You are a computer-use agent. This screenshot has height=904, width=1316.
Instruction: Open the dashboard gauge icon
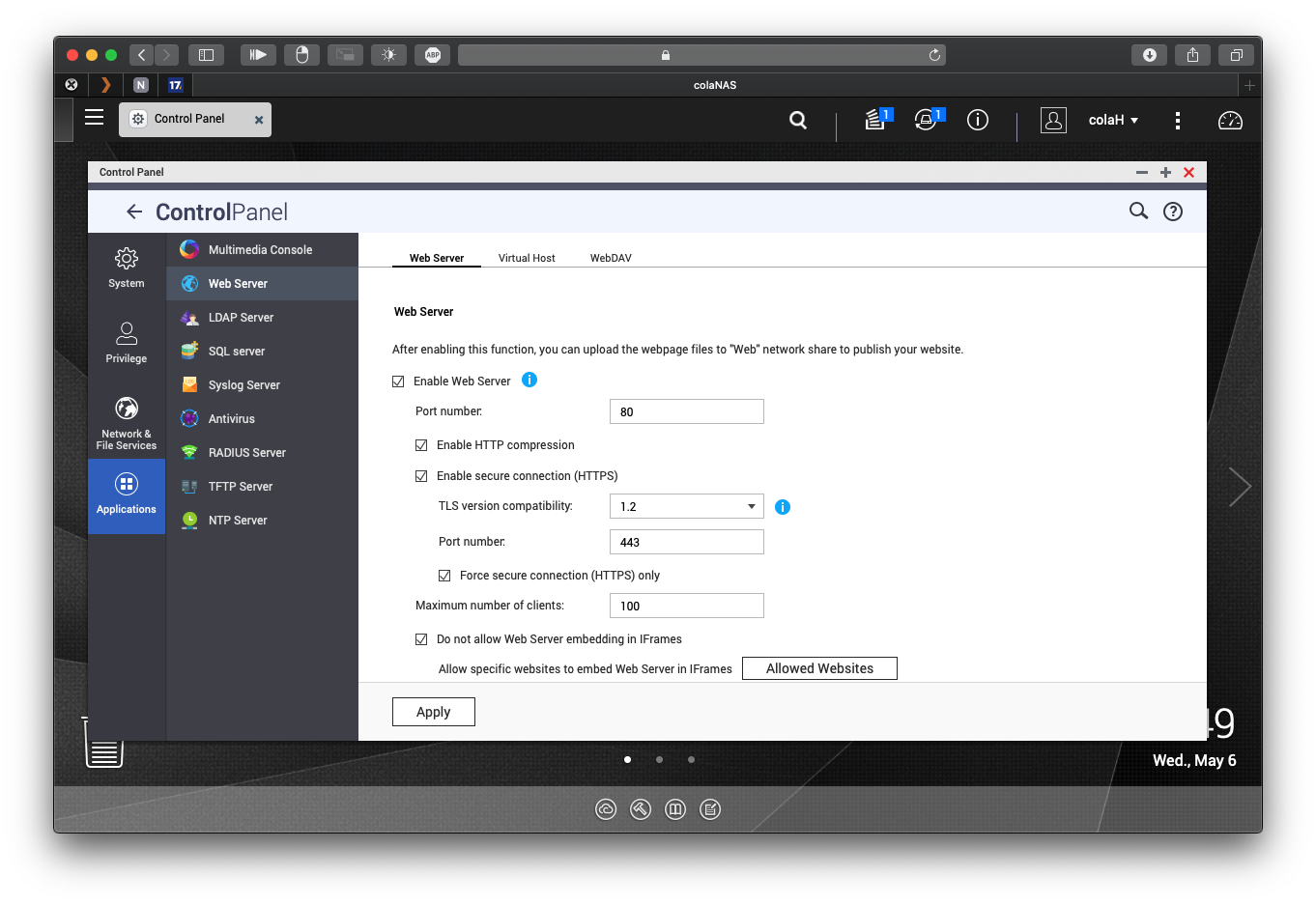click(1230, 120)
